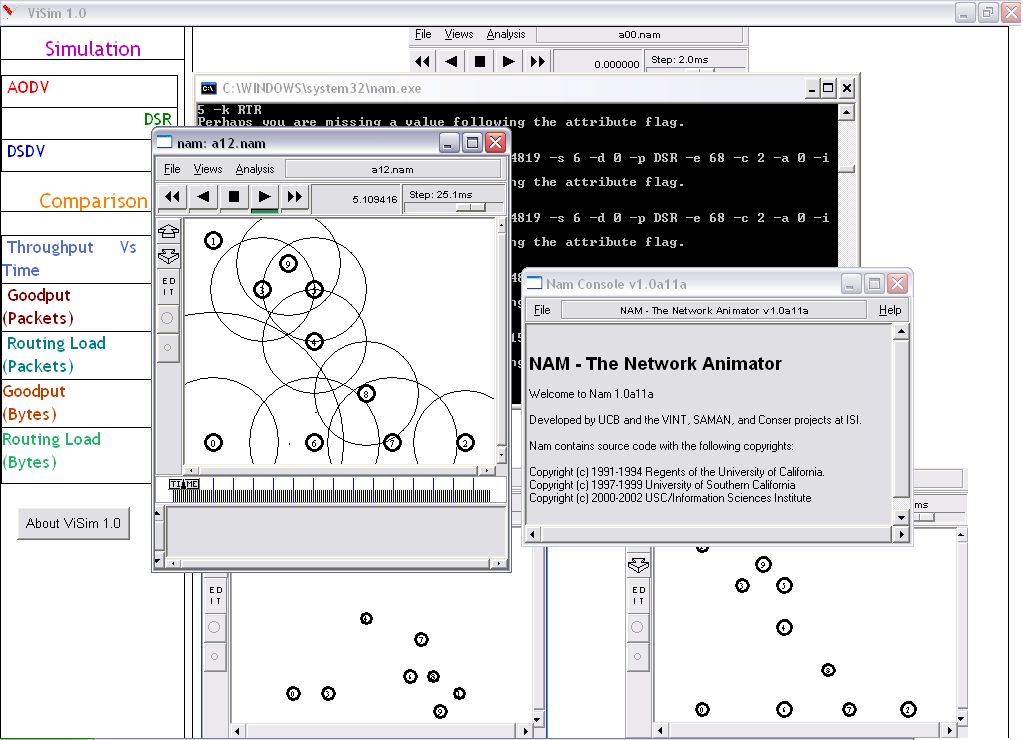Open File menu in a00.nam window
1023x740 pixels.
point(423,34)
